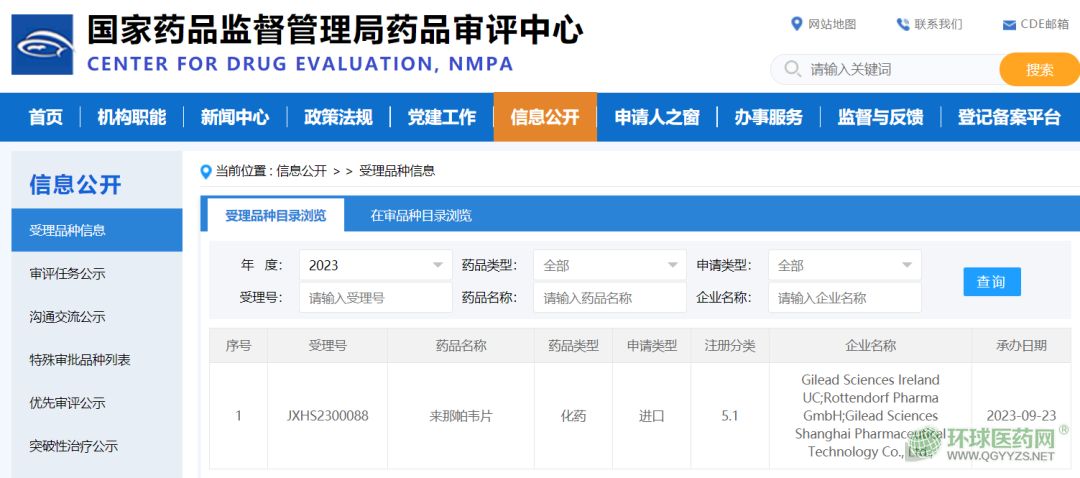Viewport: 1080px width, 478px height.
Task: Click the blue 查询 button
Action: point(991,282)
